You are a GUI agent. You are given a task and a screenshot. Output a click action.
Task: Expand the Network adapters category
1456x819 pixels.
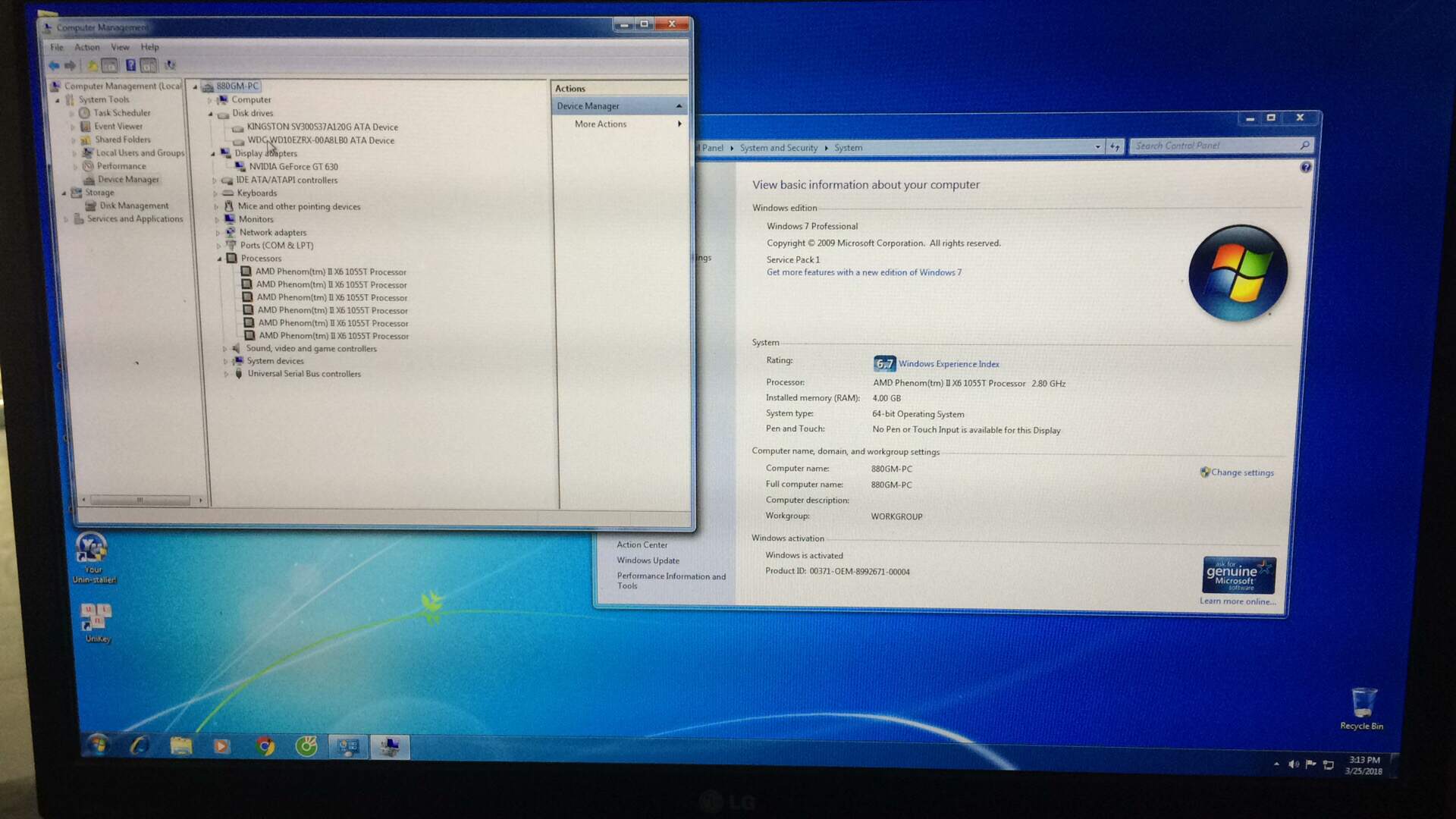pyautogui.click(x=218, y=233)
